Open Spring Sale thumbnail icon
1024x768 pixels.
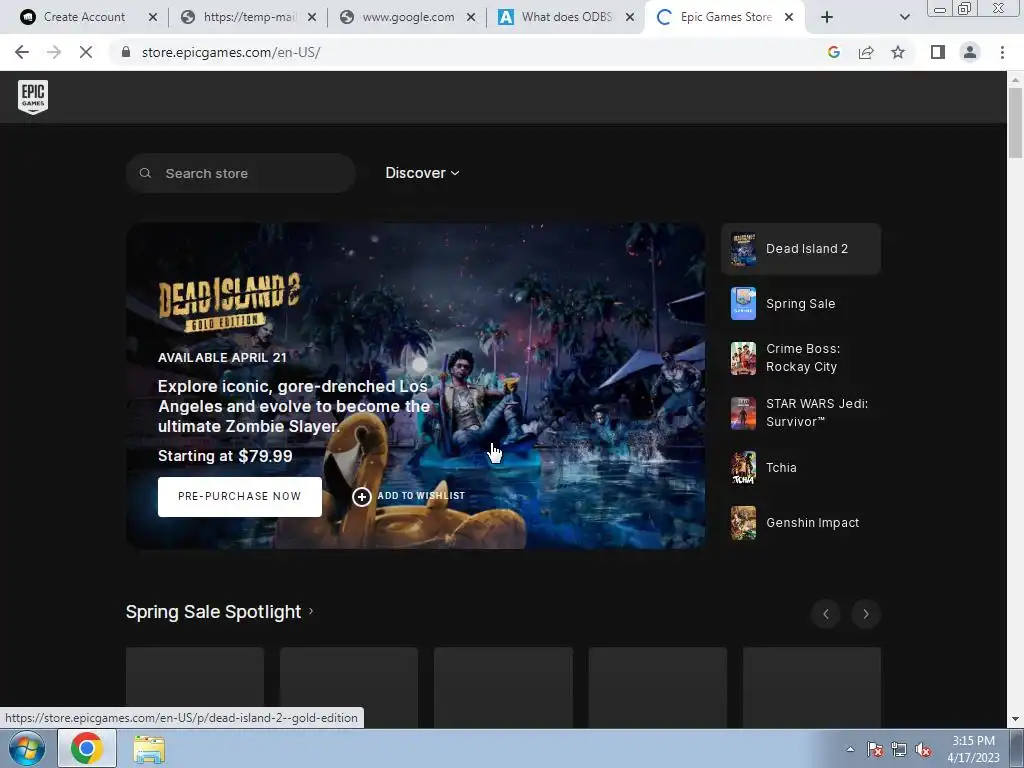click(743, 304)
